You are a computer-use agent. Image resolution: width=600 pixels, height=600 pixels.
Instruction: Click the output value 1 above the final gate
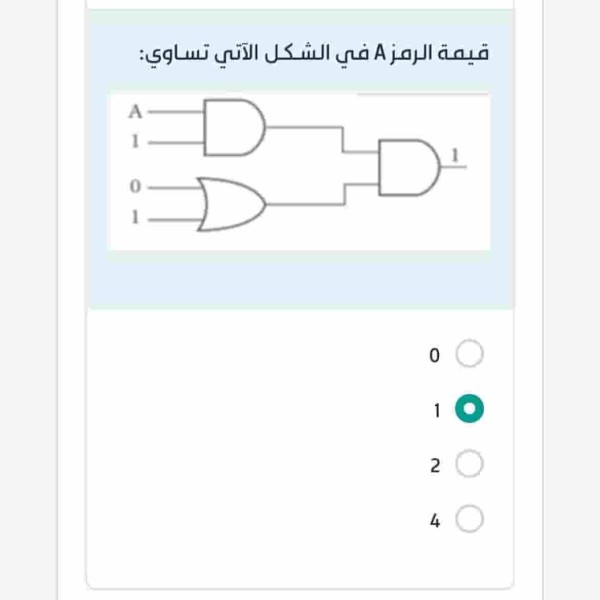(x=456, y=153)
